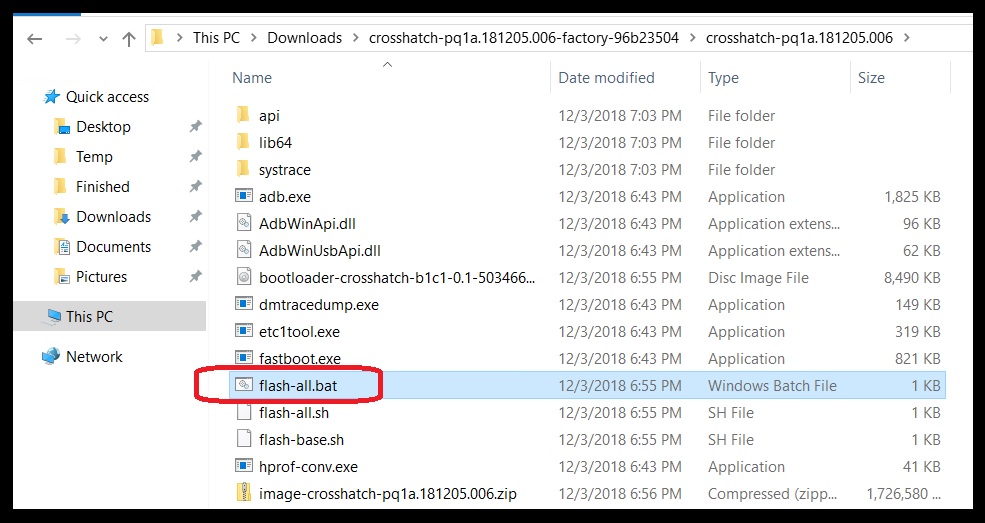
Task: Select the systrace folder icon
Action: tap(244, 170)
